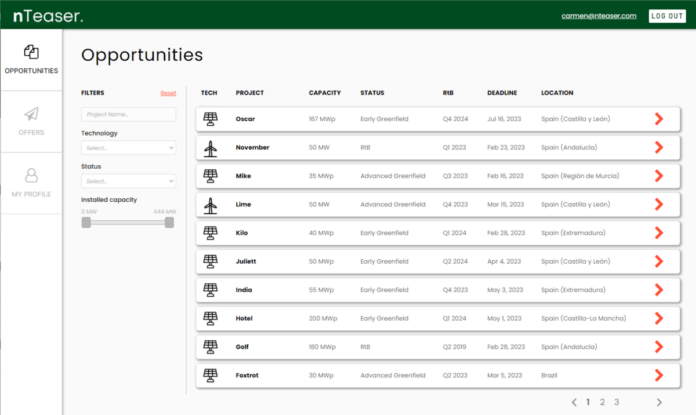The width and height of the screenshot is (696, 415).
Task: Open Mike project via its red arrow
Action: pos(658,176)
